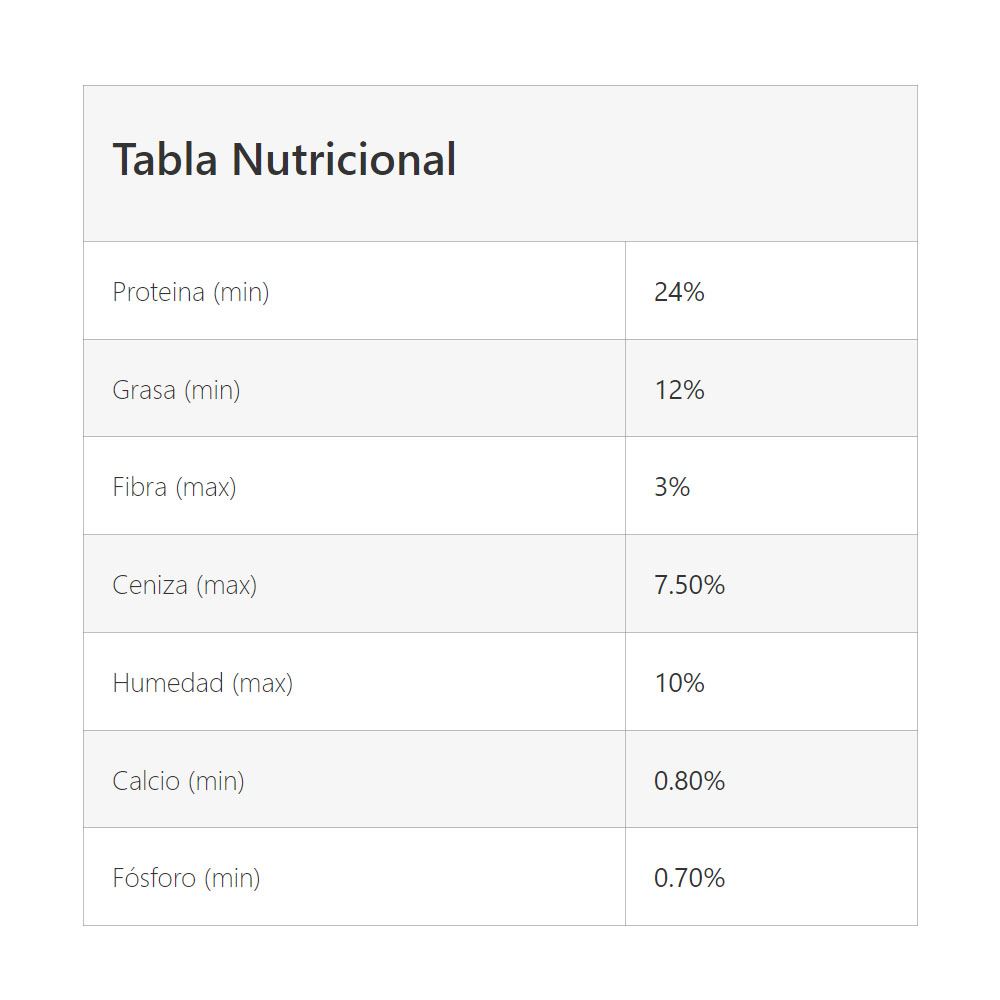
Task: Click the 12% fat value
Action: (x=679, y=390)
